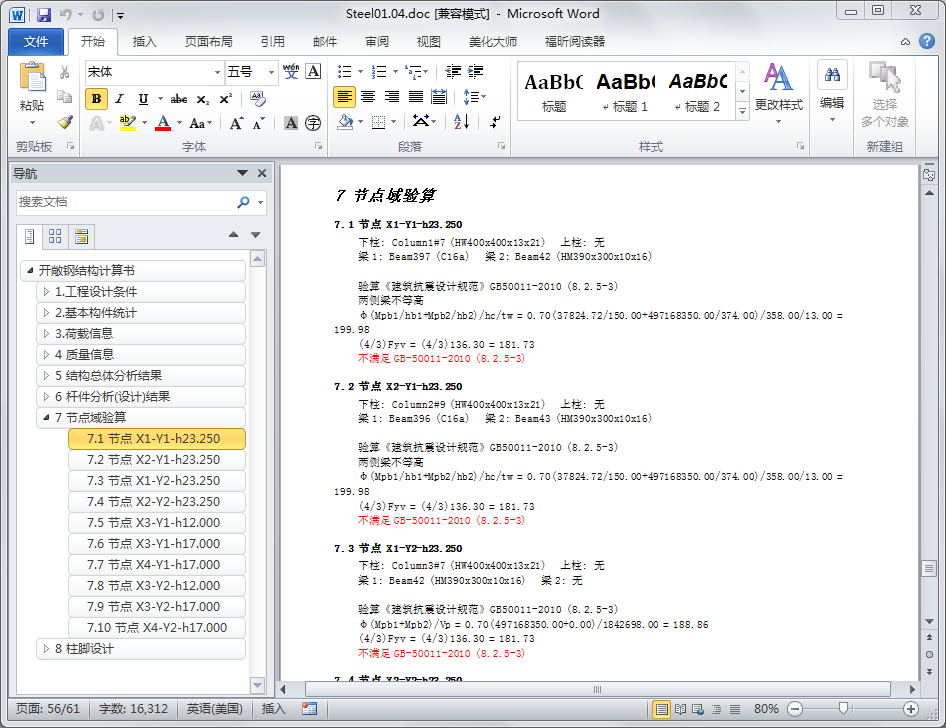
Task: Center-align text with the center alignment icon
Action: [368, 97]
